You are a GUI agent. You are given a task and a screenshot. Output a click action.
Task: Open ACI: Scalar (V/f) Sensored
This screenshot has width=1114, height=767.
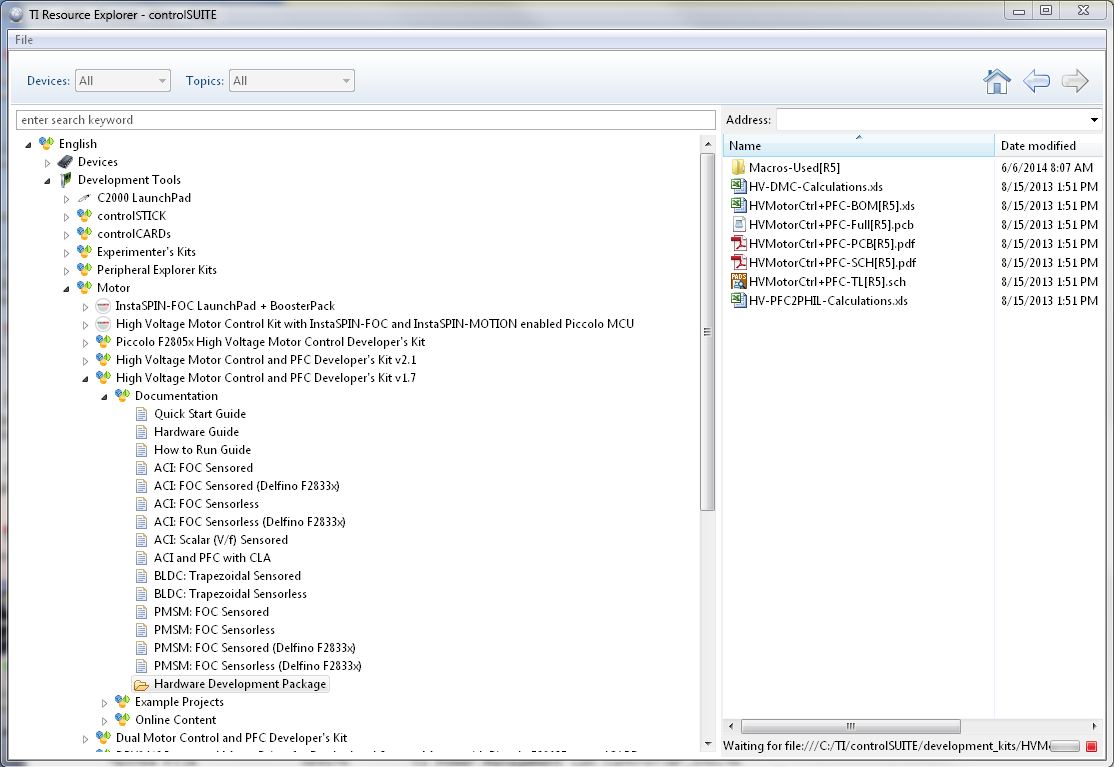220,540
